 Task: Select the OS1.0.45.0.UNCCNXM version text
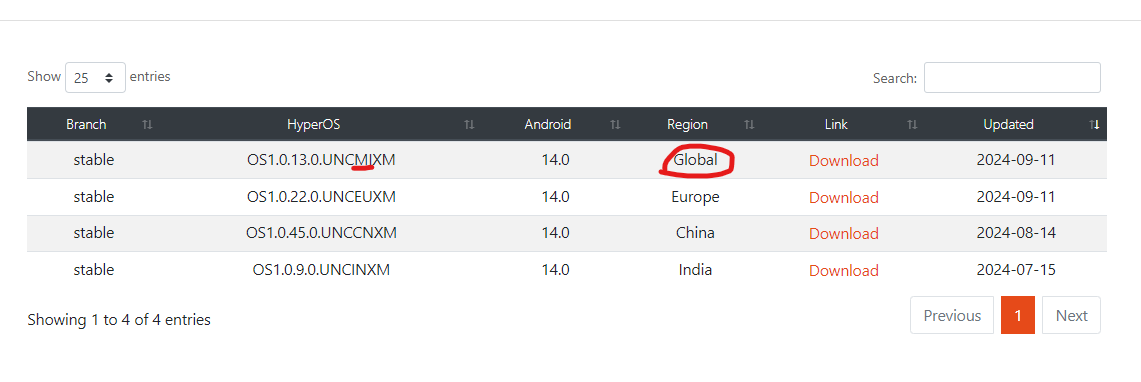(x=321, y=233)
